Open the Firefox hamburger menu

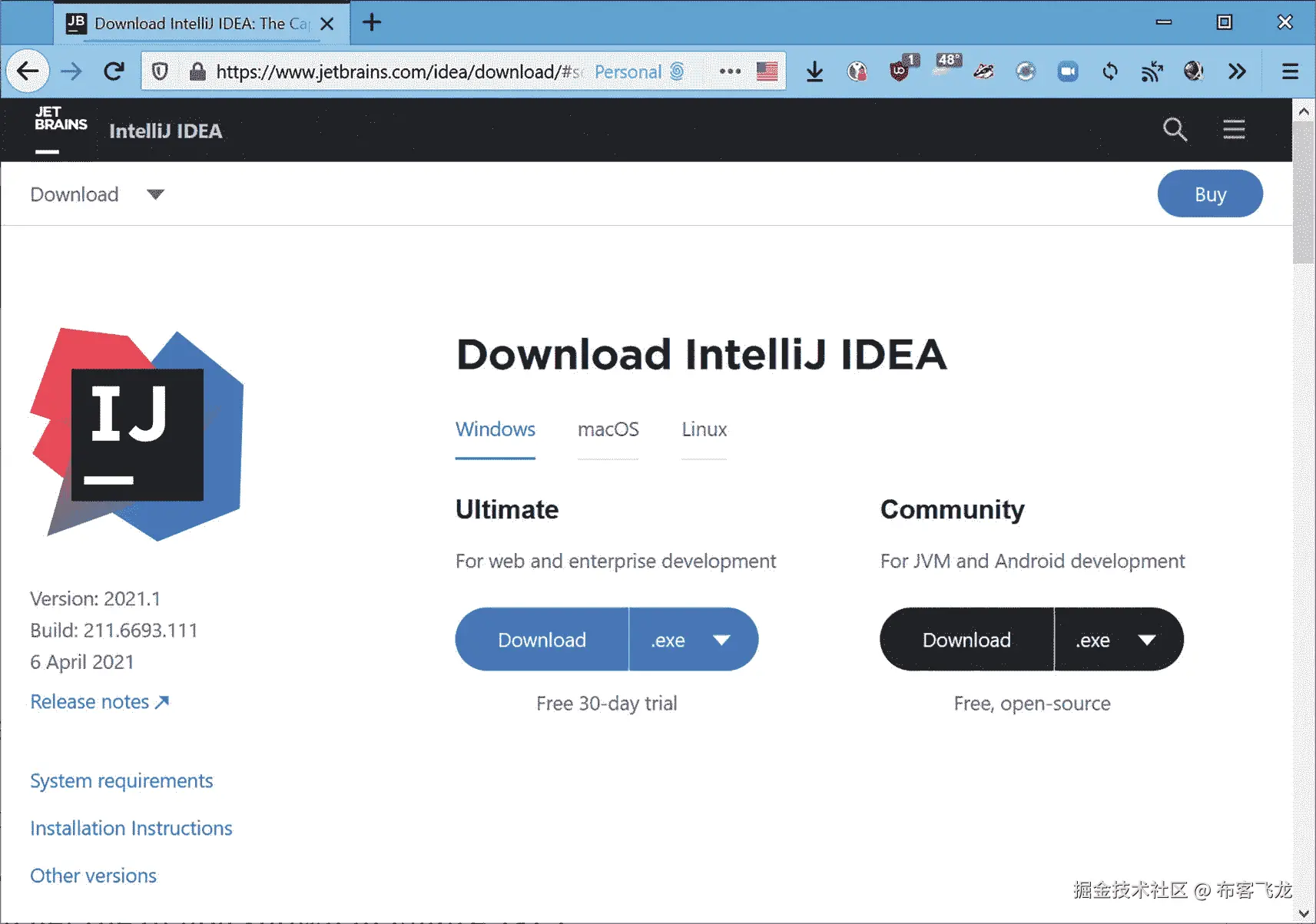coord(1290,71)
